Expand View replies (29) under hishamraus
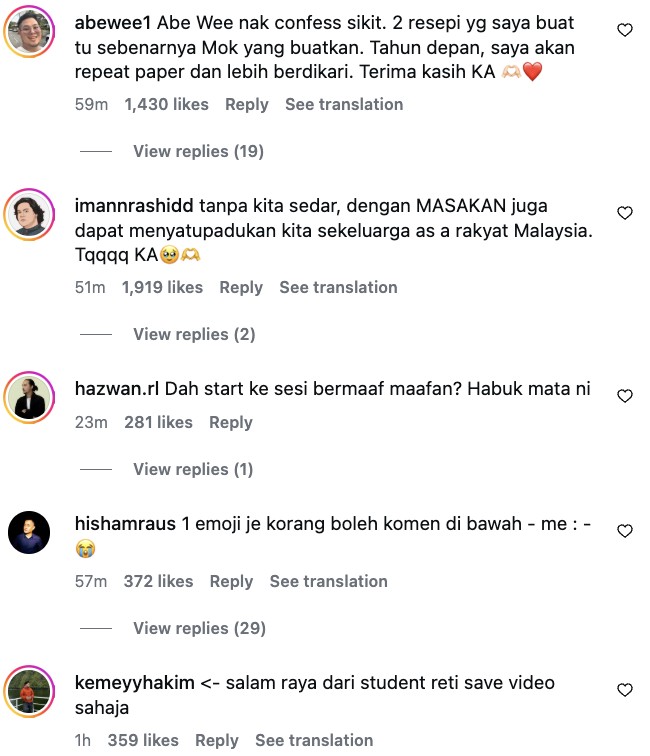Image resolution: width=650 pixels, height=756 pixels. (200, 628)
